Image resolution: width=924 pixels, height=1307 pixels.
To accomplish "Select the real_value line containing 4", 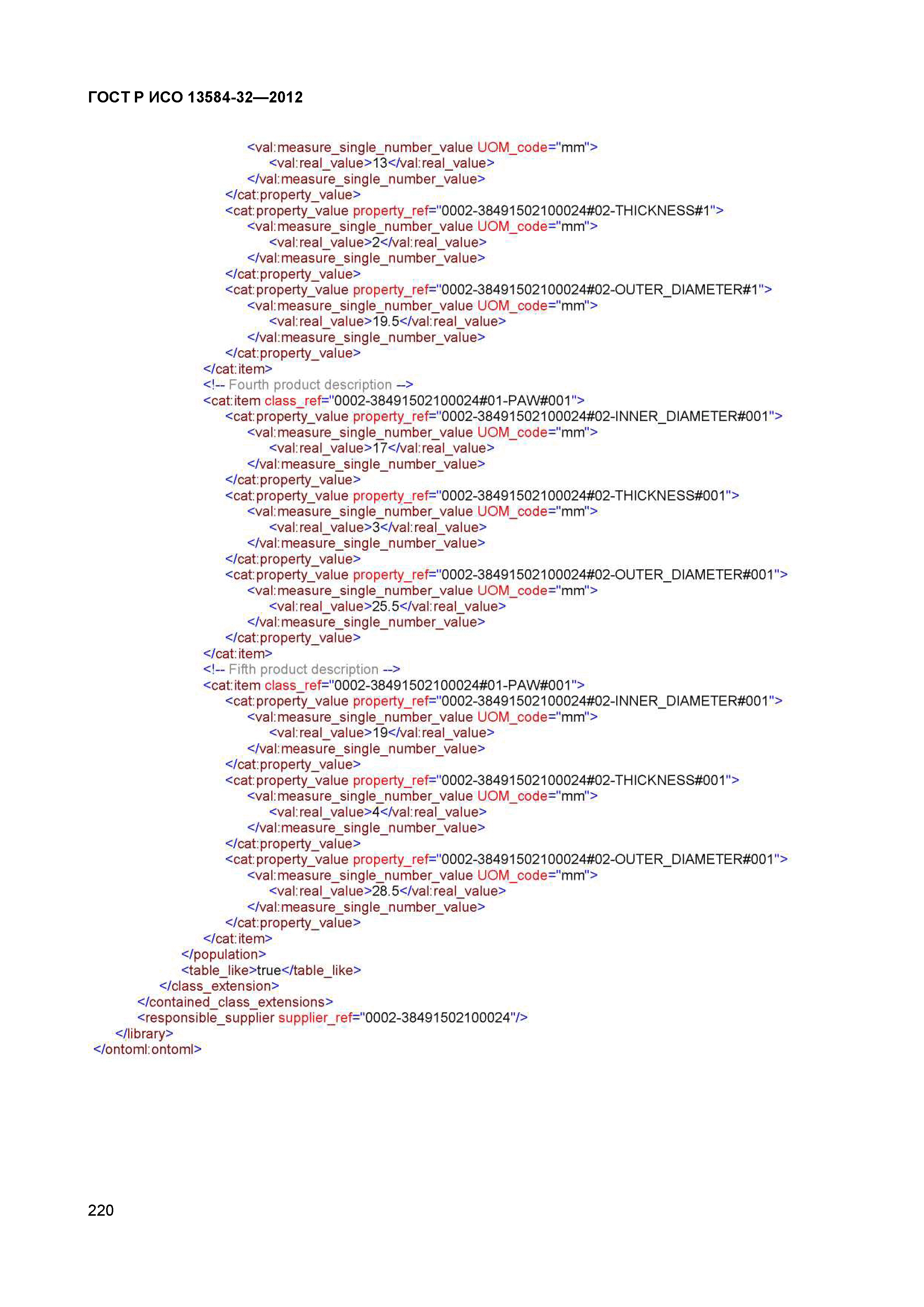I will point(377,812).
